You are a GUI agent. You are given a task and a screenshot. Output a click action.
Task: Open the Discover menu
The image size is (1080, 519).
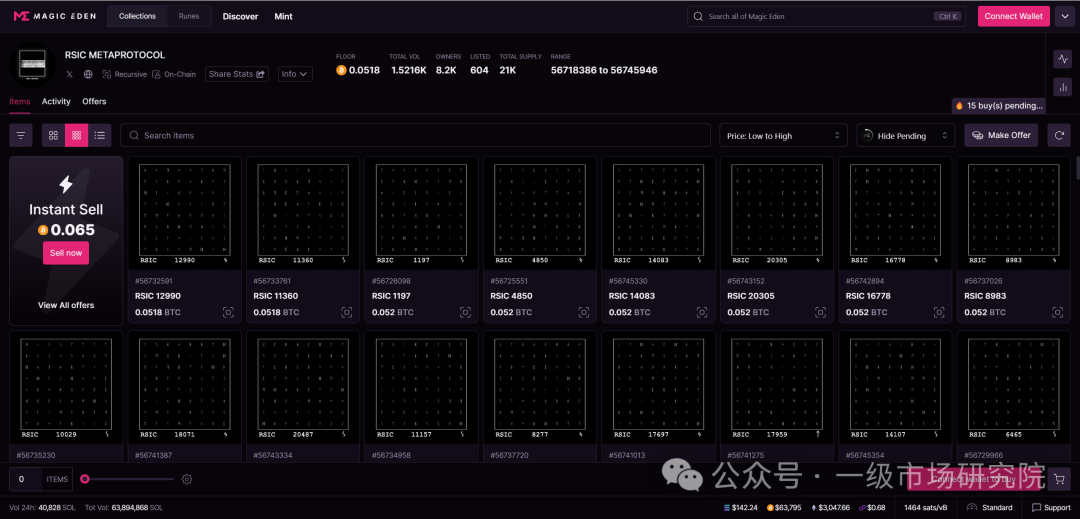coord(240,16)
